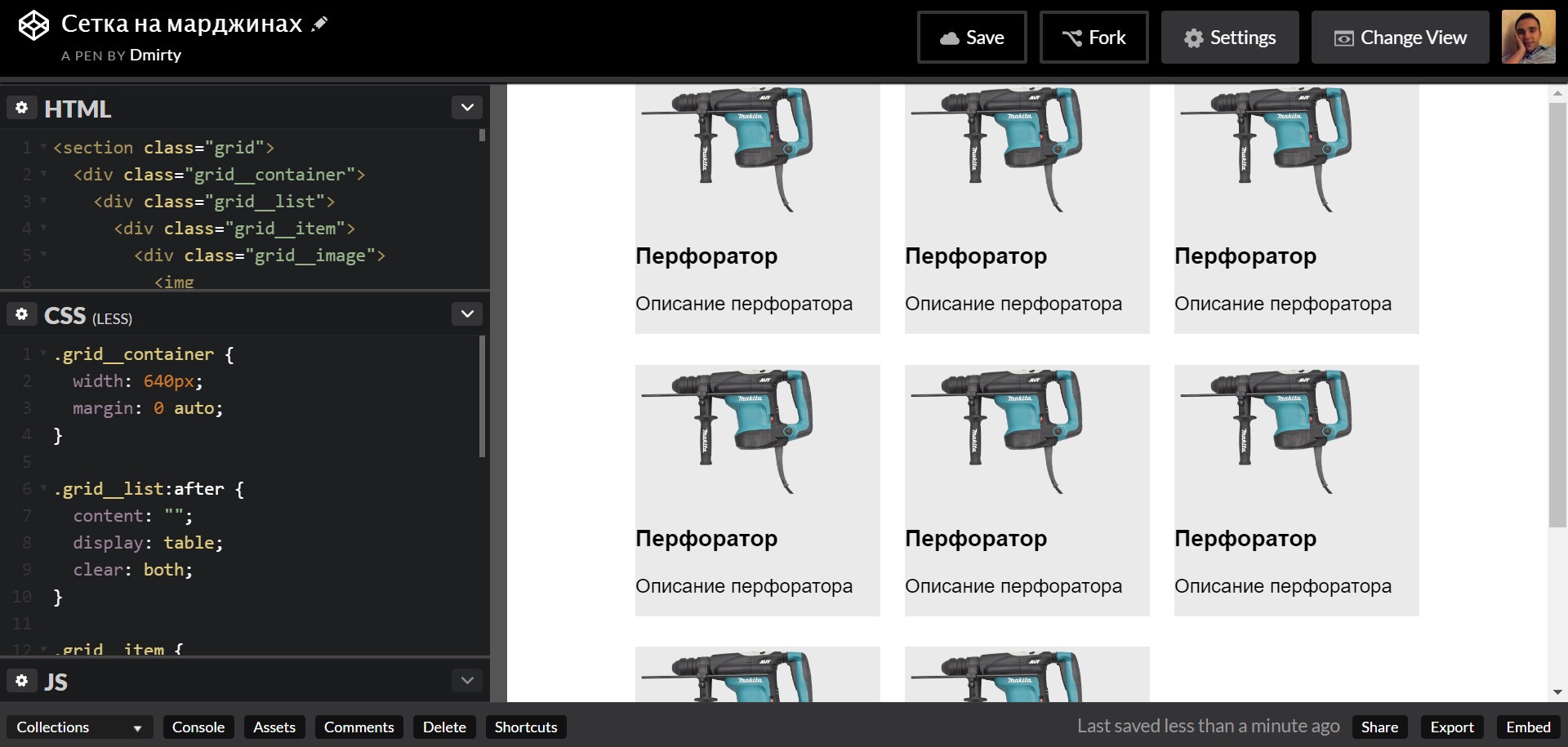The height and width of the screenshot is (747, 1568).
Task: Click the Embed button
Action: (x=1528, y=727)
